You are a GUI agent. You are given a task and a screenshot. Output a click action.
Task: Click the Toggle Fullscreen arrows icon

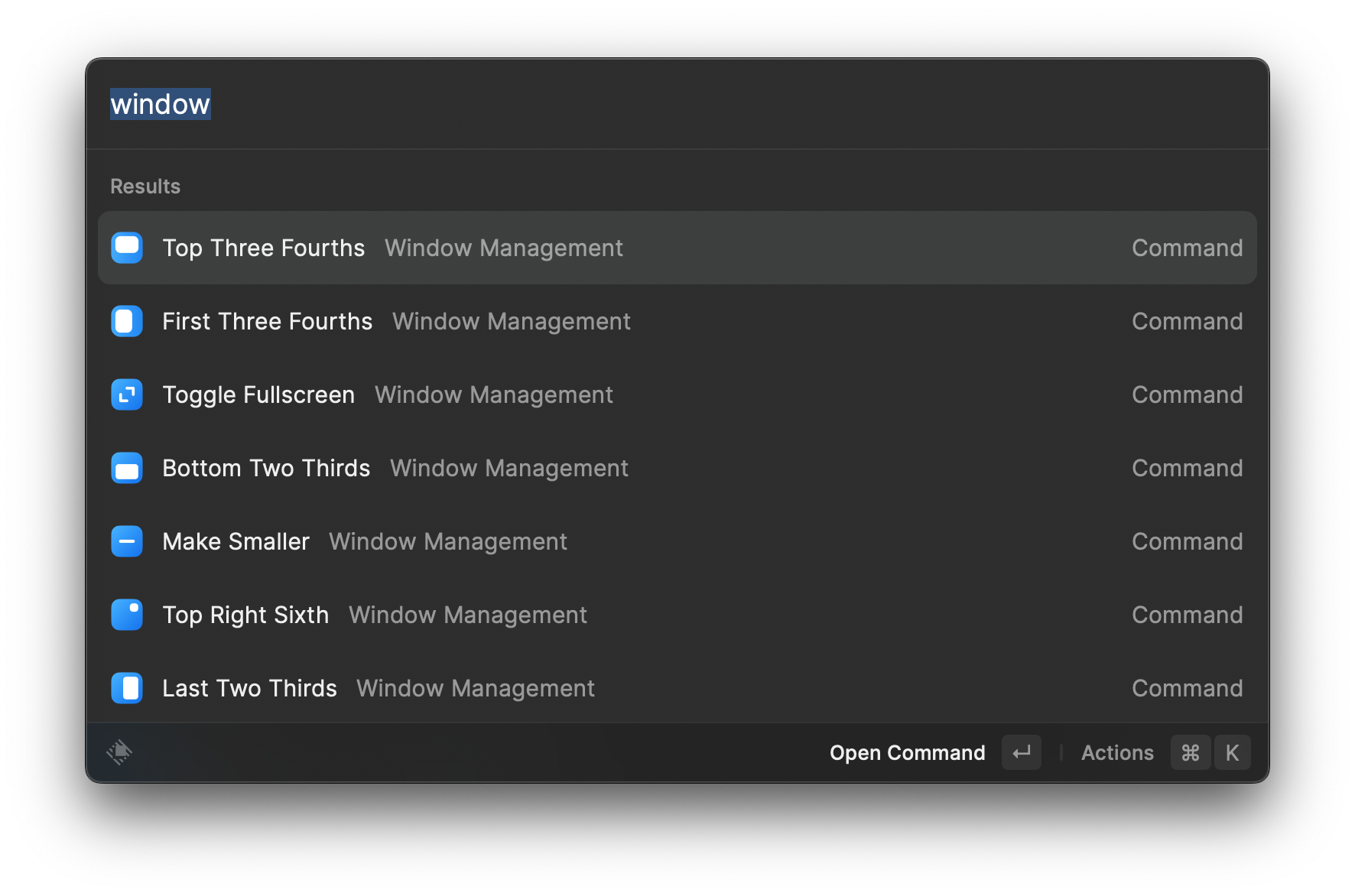coord(127,394)
